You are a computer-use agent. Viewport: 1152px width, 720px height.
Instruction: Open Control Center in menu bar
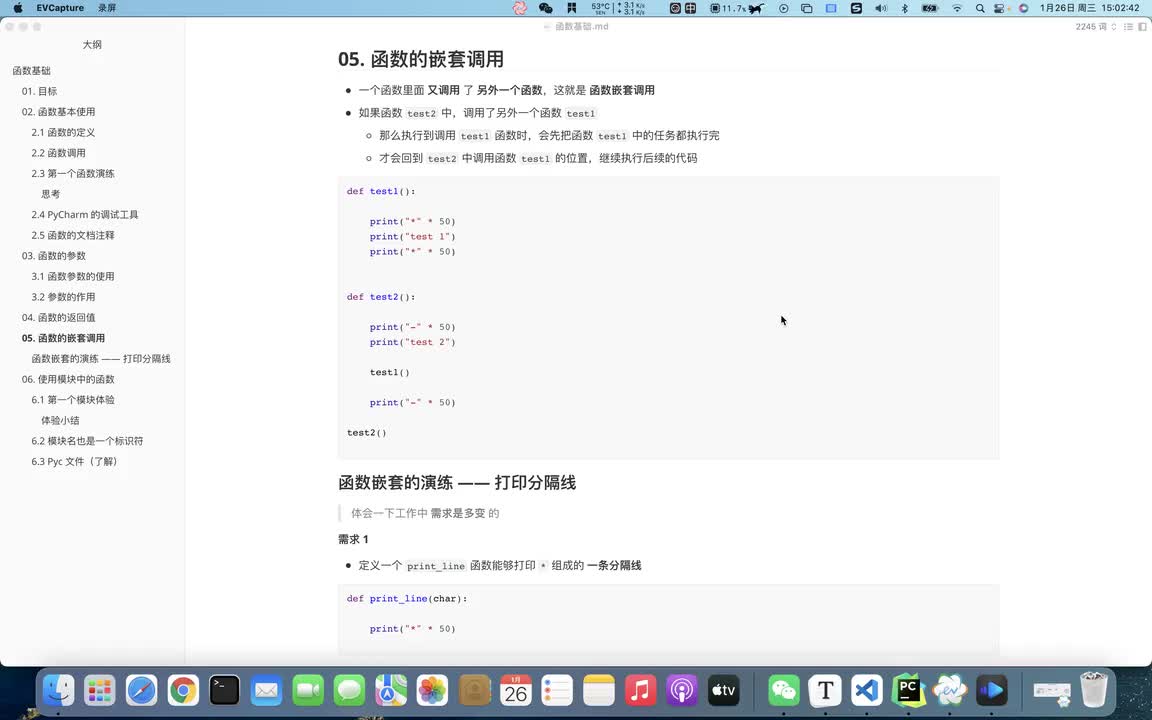coord(999,8)
